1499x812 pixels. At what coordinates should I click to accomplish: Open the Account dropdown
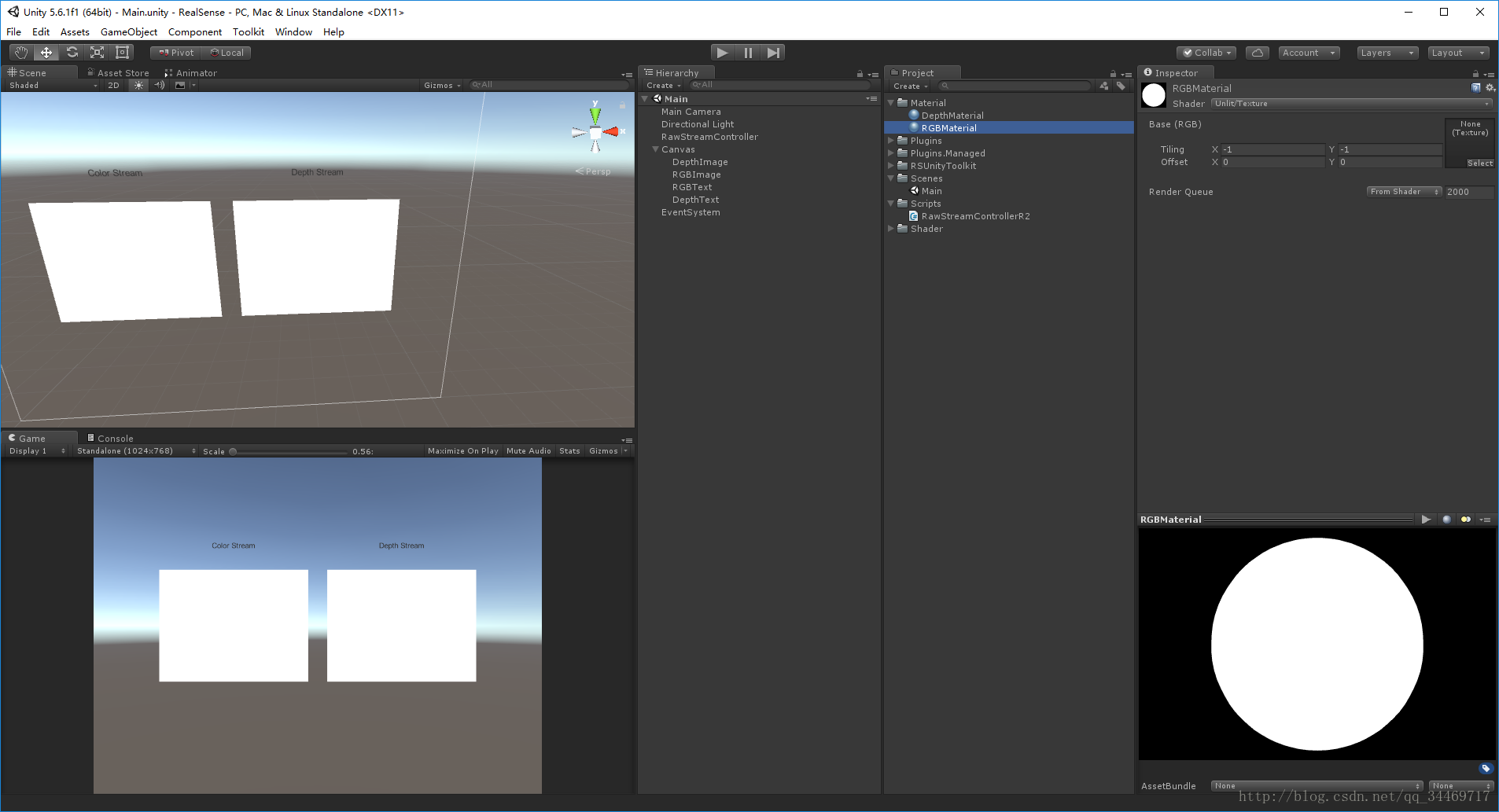click(x=1309, y=53)
